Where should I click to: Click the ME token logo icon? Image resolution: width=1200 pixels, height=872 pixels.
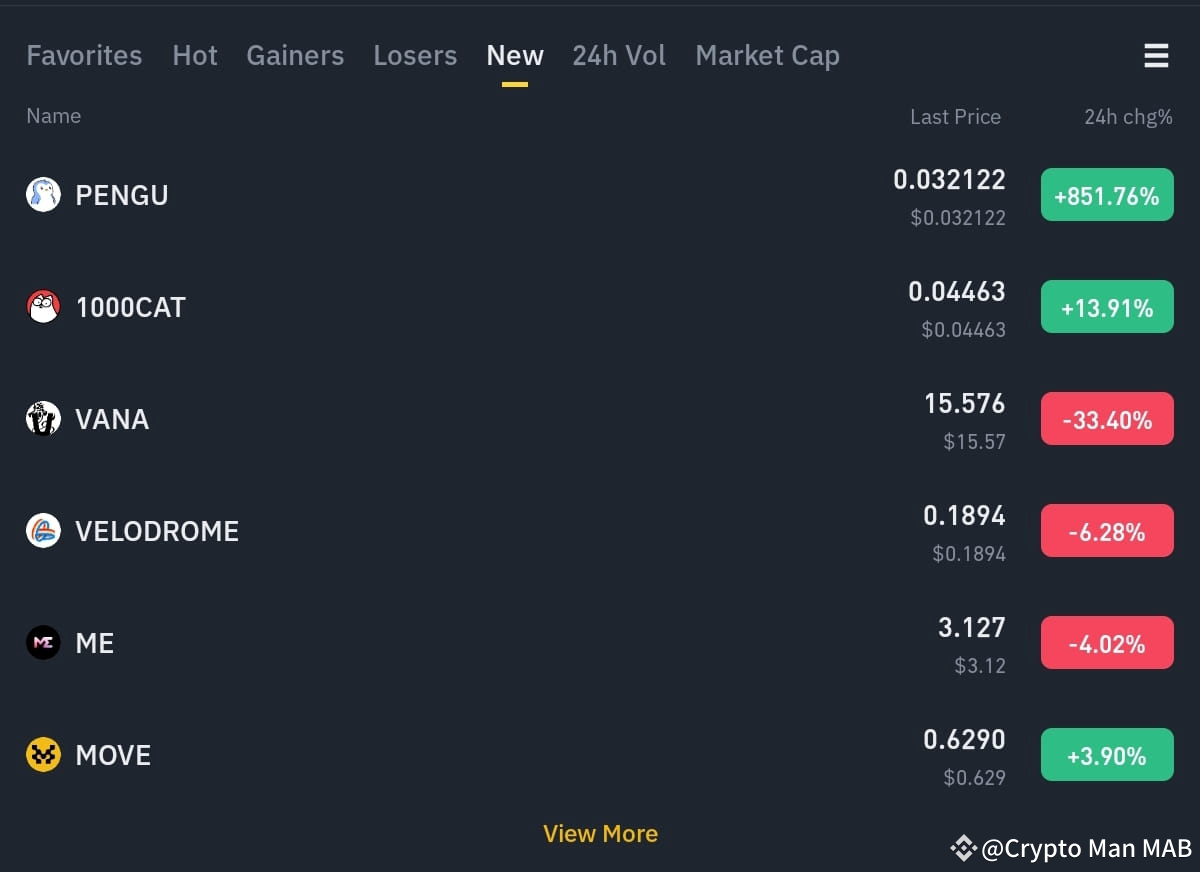click(42, 643)
